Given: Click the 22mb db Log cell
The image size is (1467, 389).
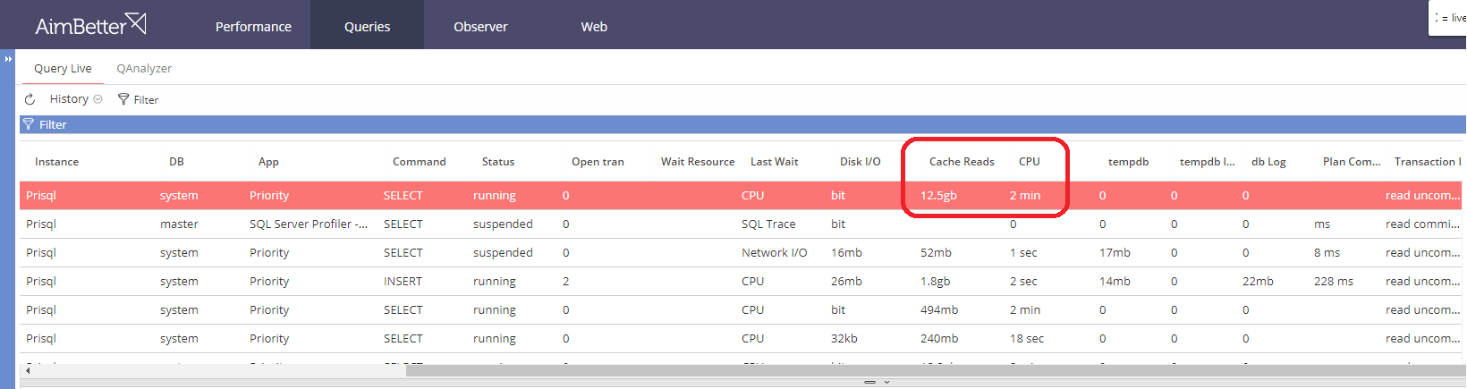Looking at the screenshot, I should click(1257, 281).
